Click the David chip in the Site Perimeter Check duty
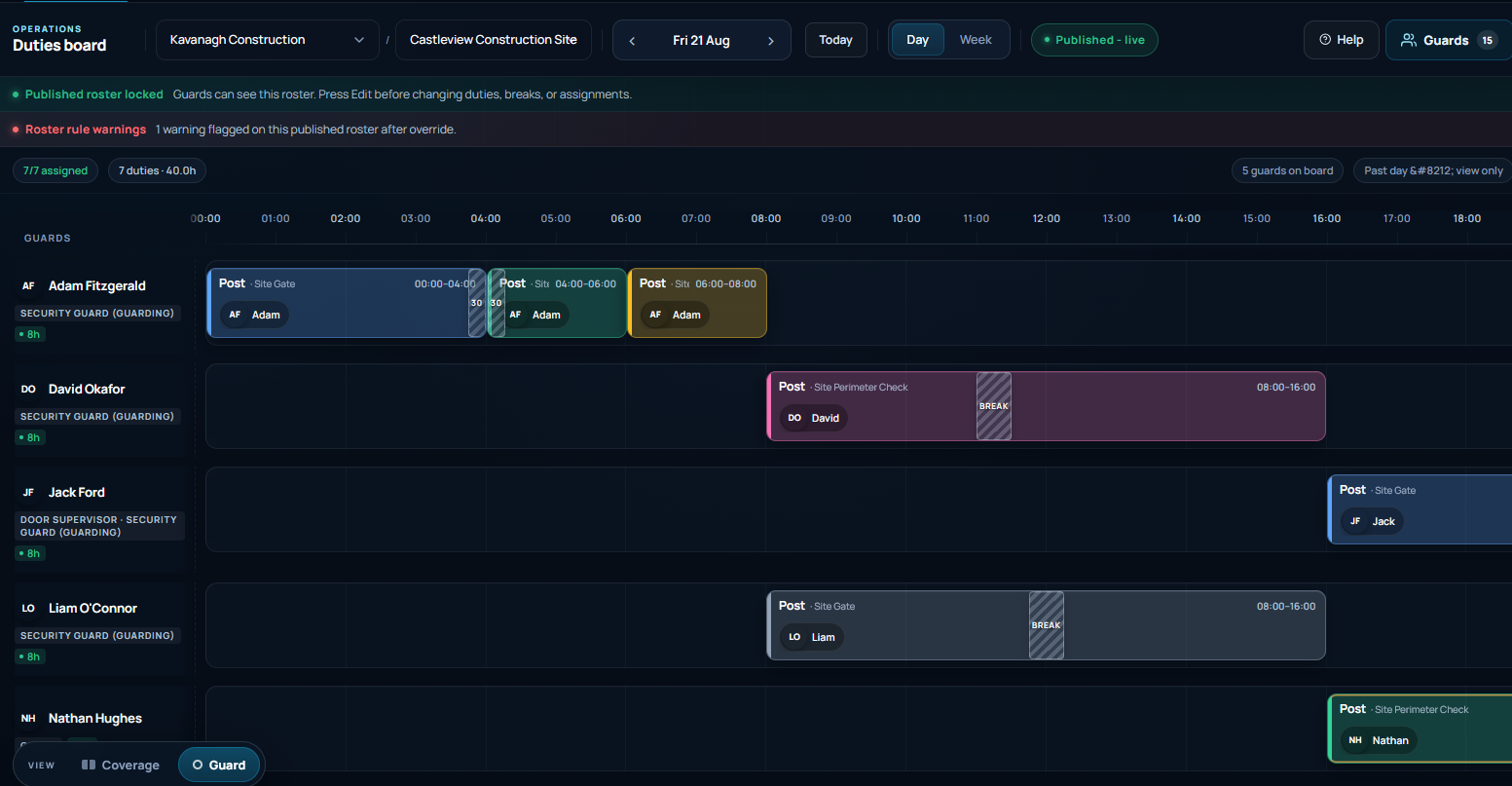This screenshot has height=786, width=1512. 813,418
